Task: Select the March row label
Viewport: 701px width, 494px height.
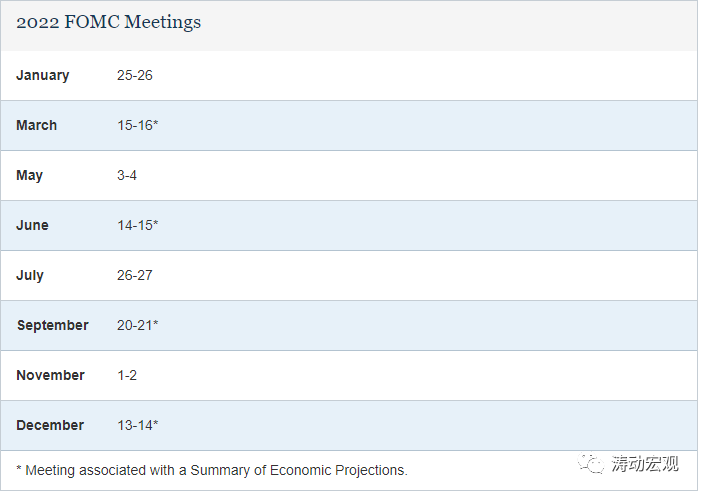Action: (37, 125)
